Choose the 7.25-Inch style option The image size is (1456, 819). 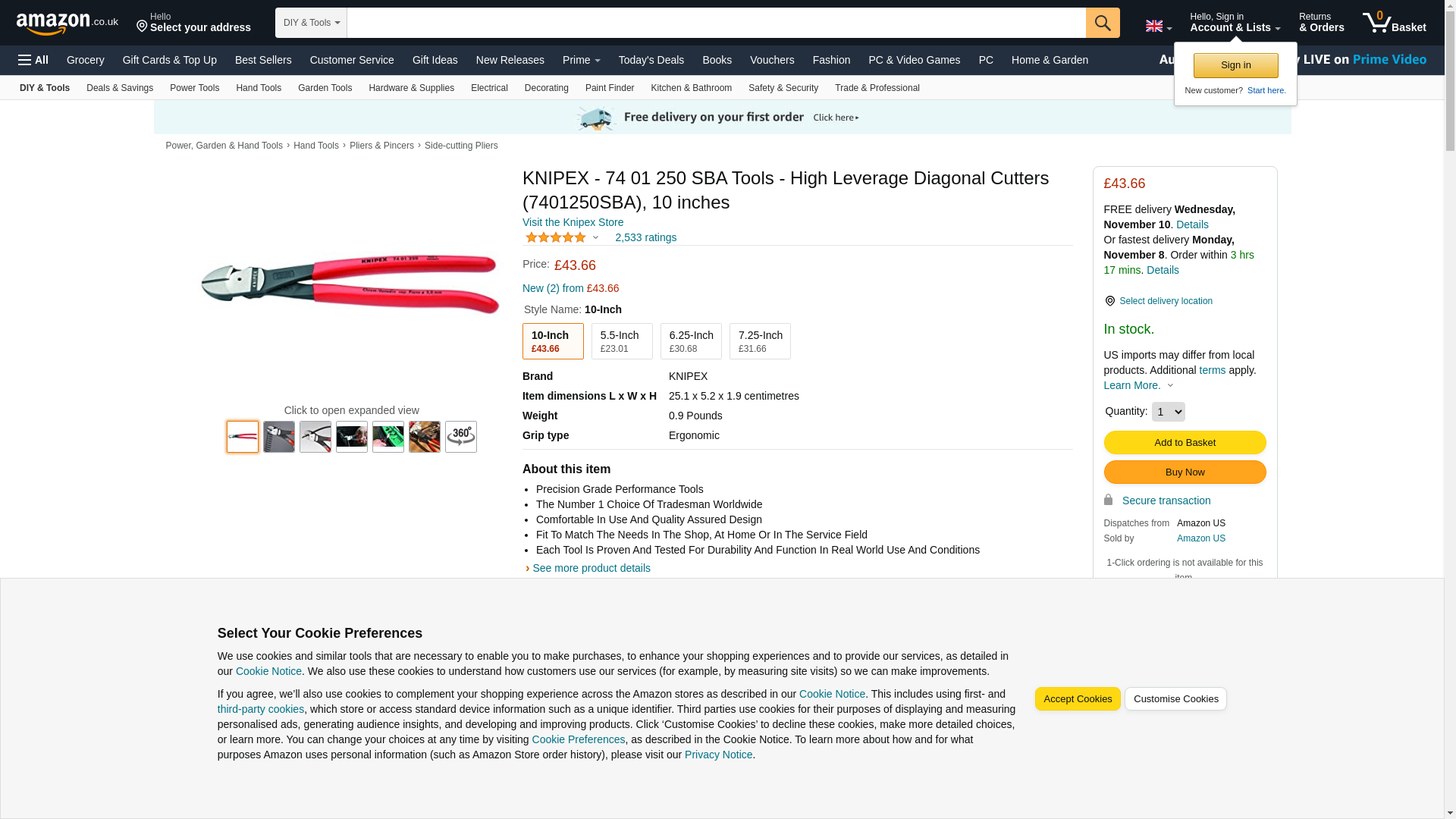point(759,341)
